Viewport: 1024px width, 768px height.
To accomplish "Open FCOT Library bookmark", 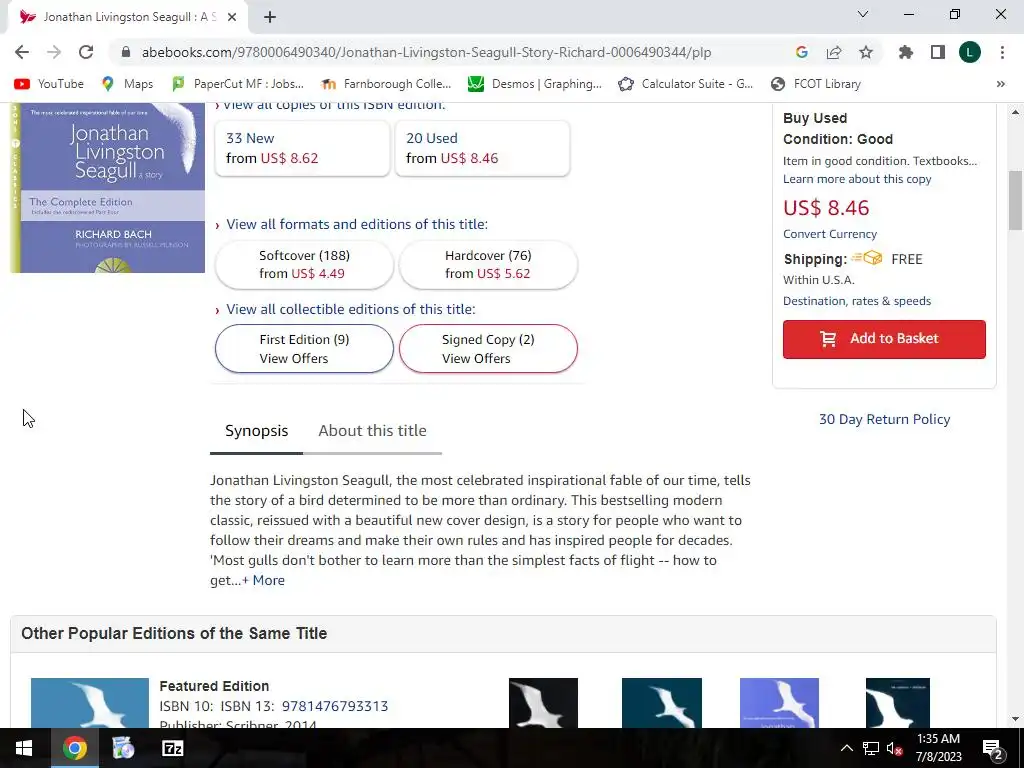I will tap(816, 84).
